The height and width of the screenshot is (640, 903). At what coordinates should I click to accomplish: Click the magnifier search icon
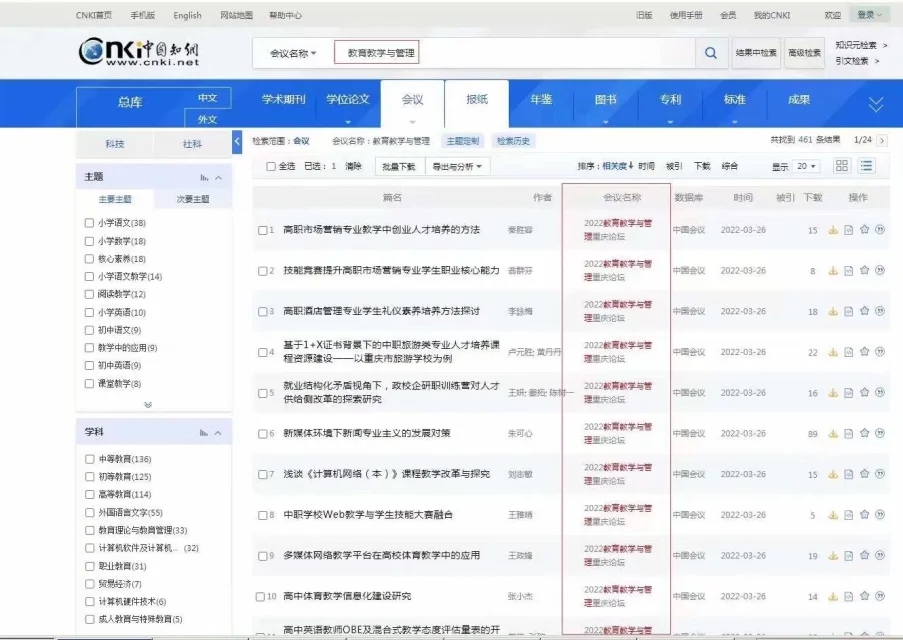(x=711, y=53)
